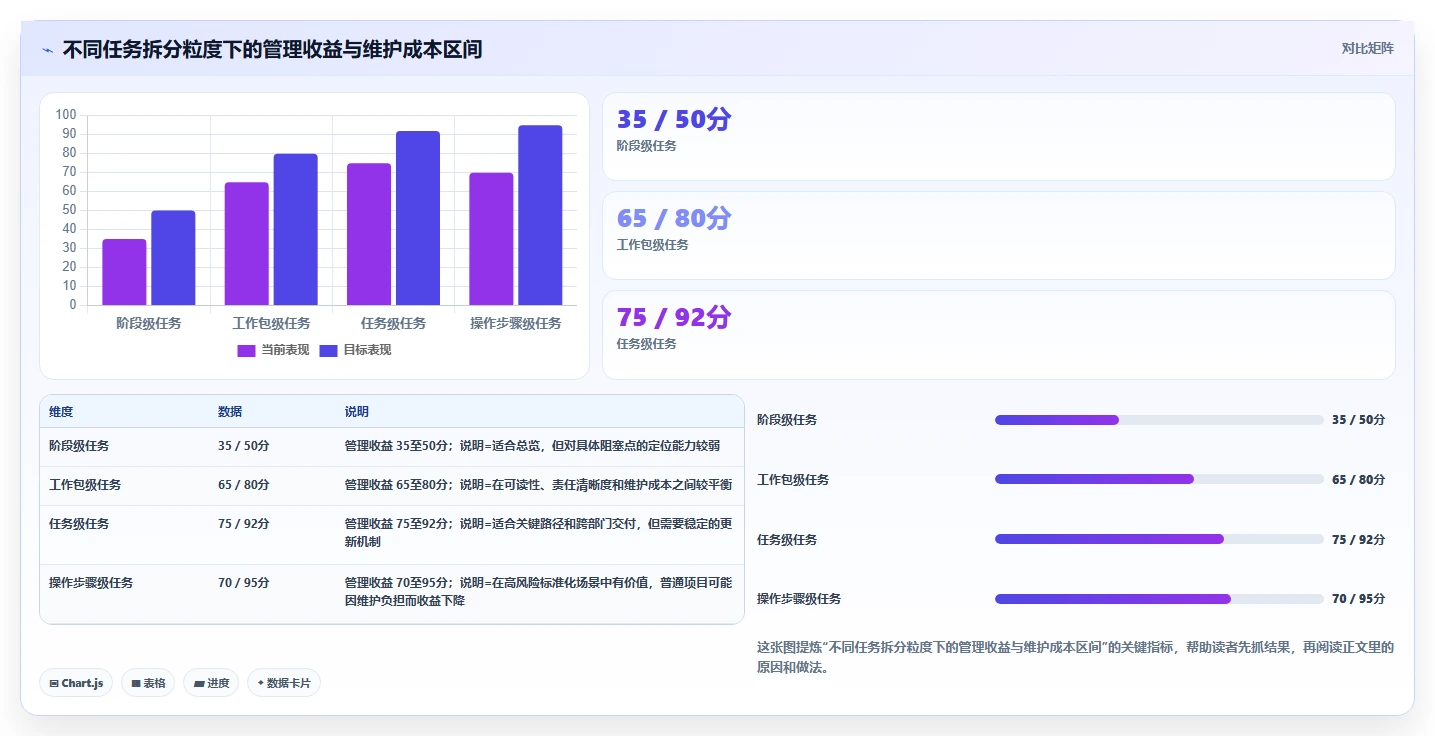Click the 阶段级任务 label in progress list
This screenshot has width=1435, height=736.
coord(787,420)
